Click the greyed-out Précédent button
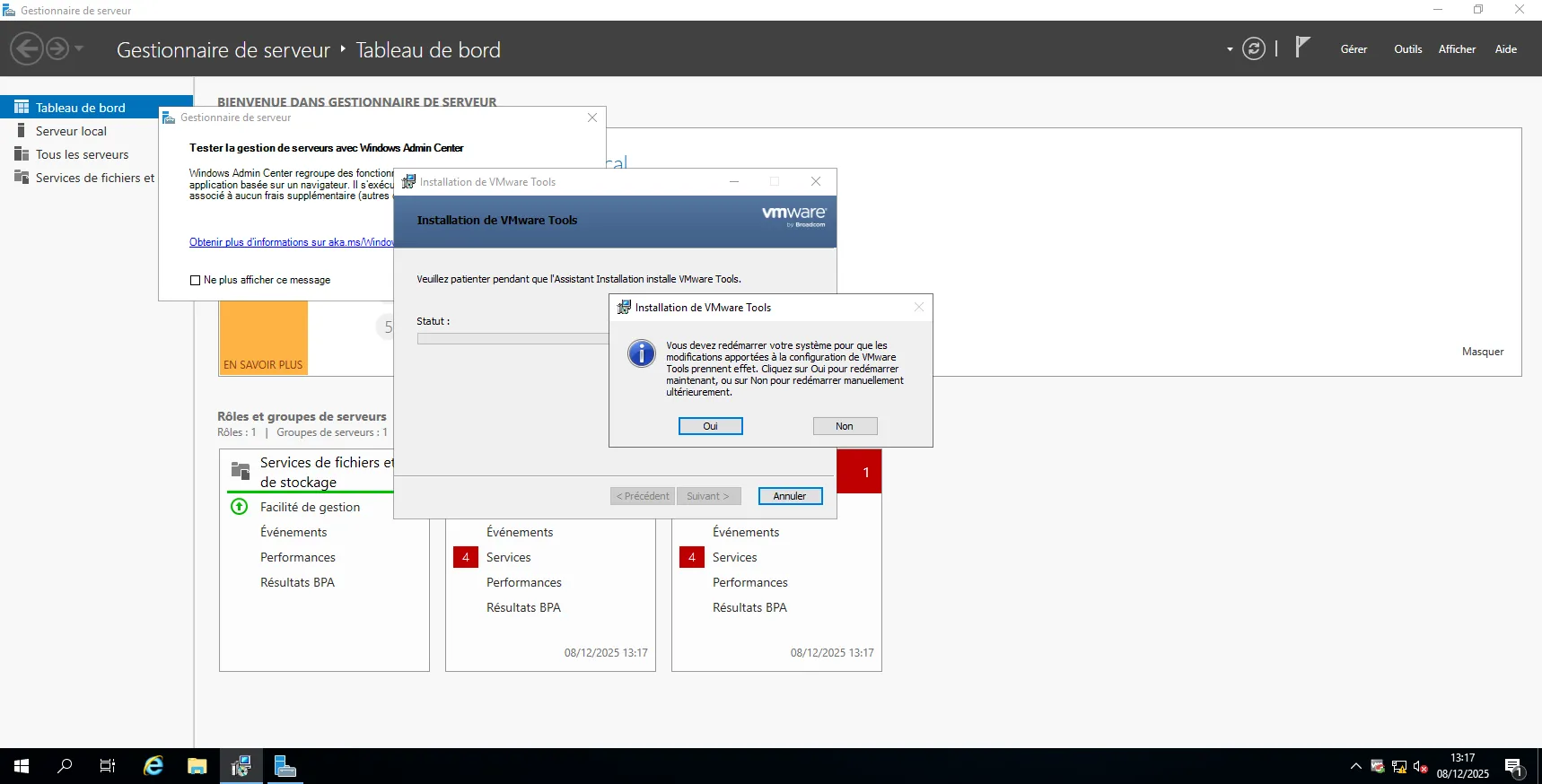The height and width of the screenshot is (784, 1542). click(x=643, y=496)
